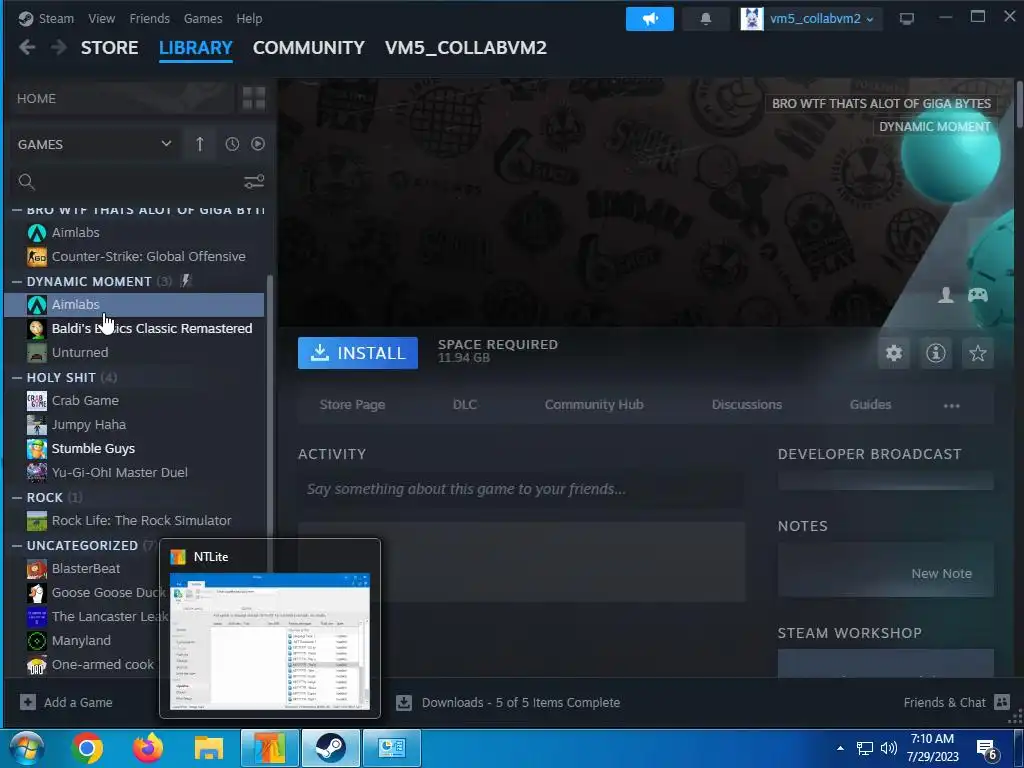Open the Games menu
Image resolution: width=1024 pixels, height=768 pixels.
[x=202, y=18]
